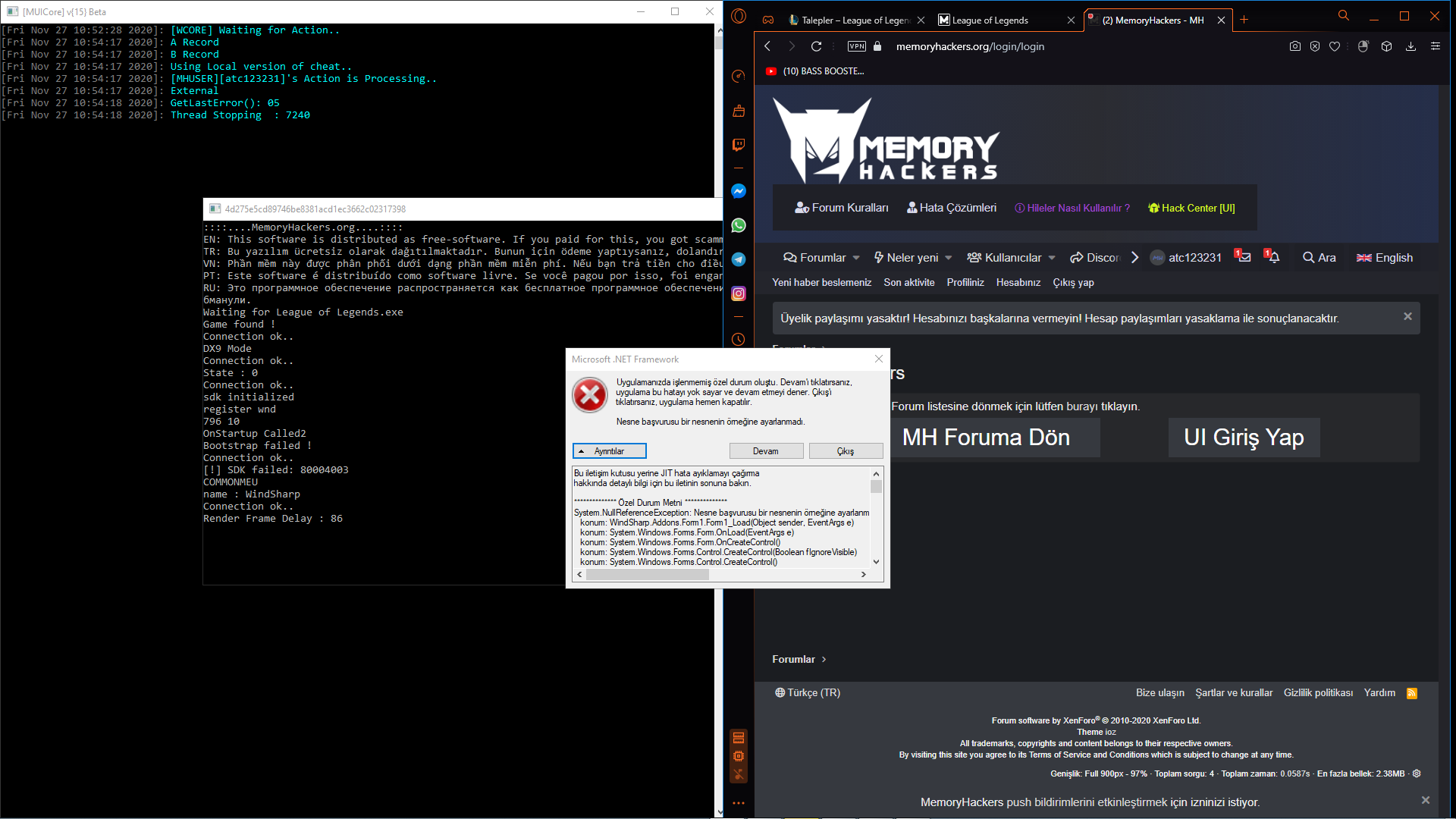The image size is (1456, 819).
Task: Open Ara search on forum
Action: (1319, 258)
